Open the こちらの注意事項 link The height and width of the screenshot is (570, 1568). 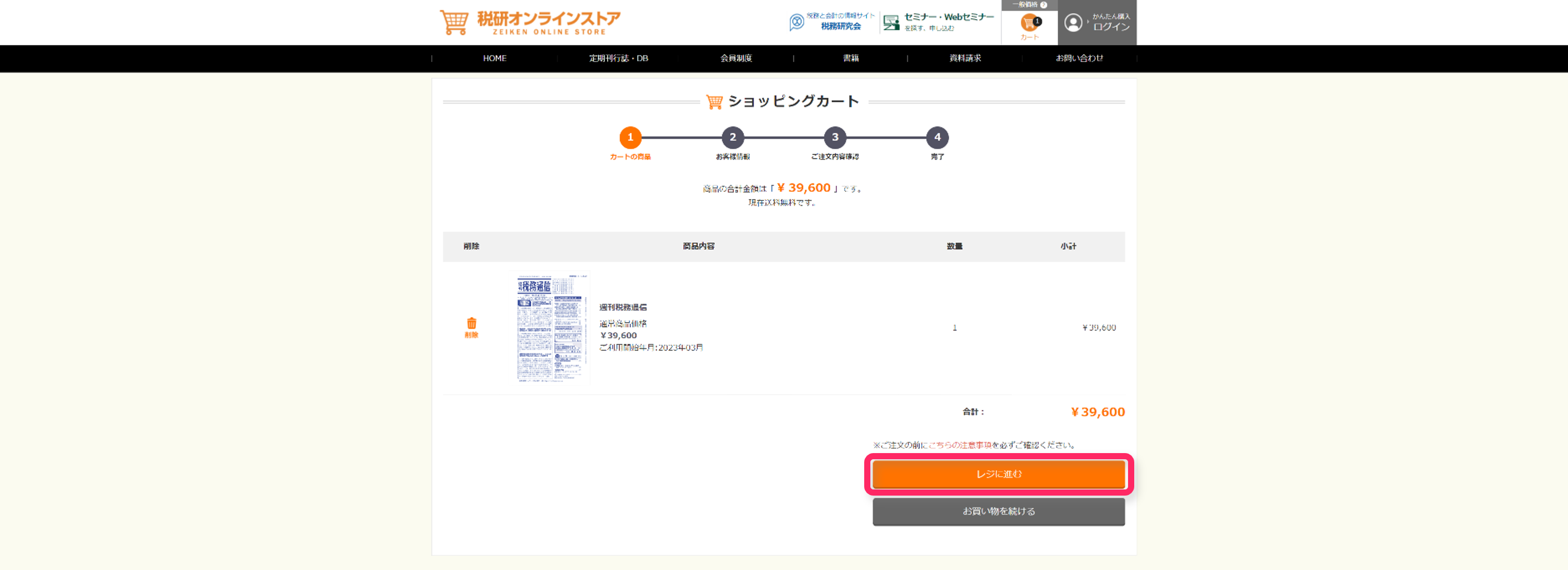(960, 445)
